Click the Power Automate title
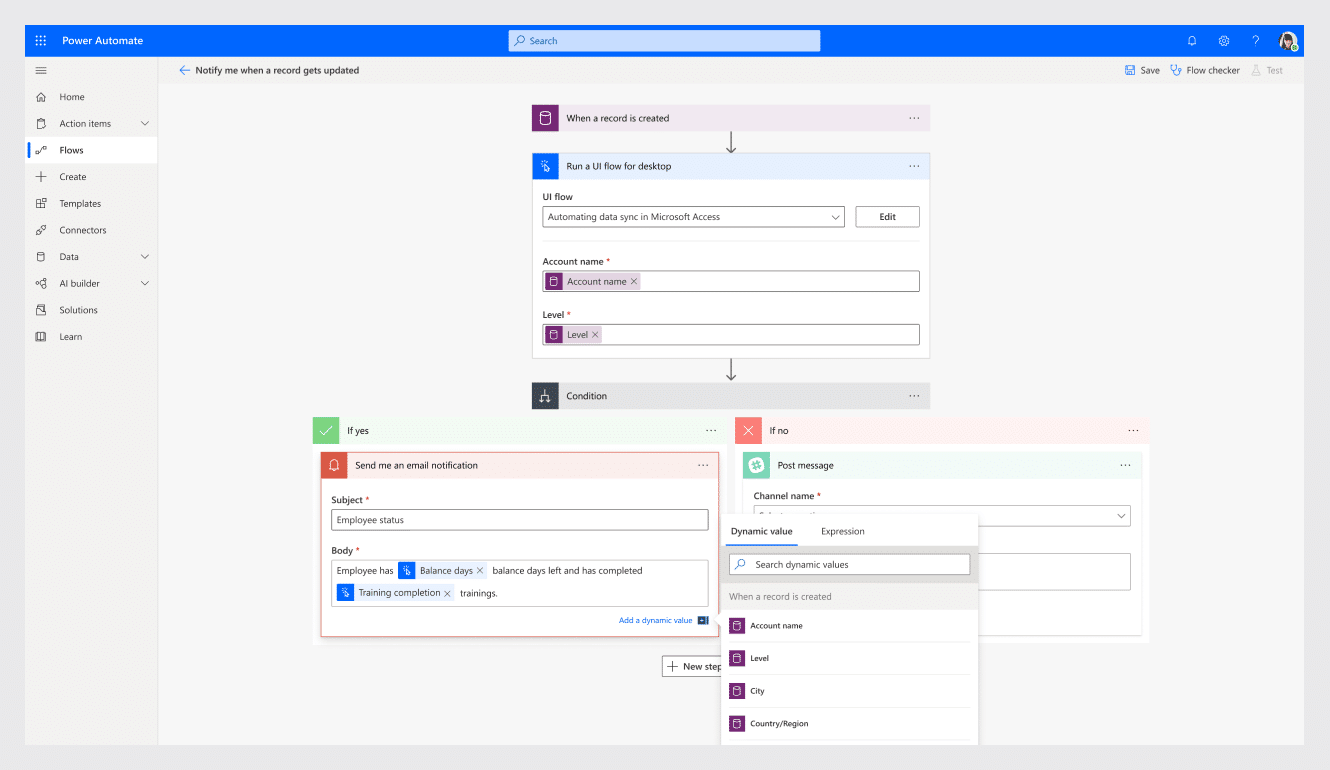This screenshot has height=770, width=1330. tap(102, 41)
